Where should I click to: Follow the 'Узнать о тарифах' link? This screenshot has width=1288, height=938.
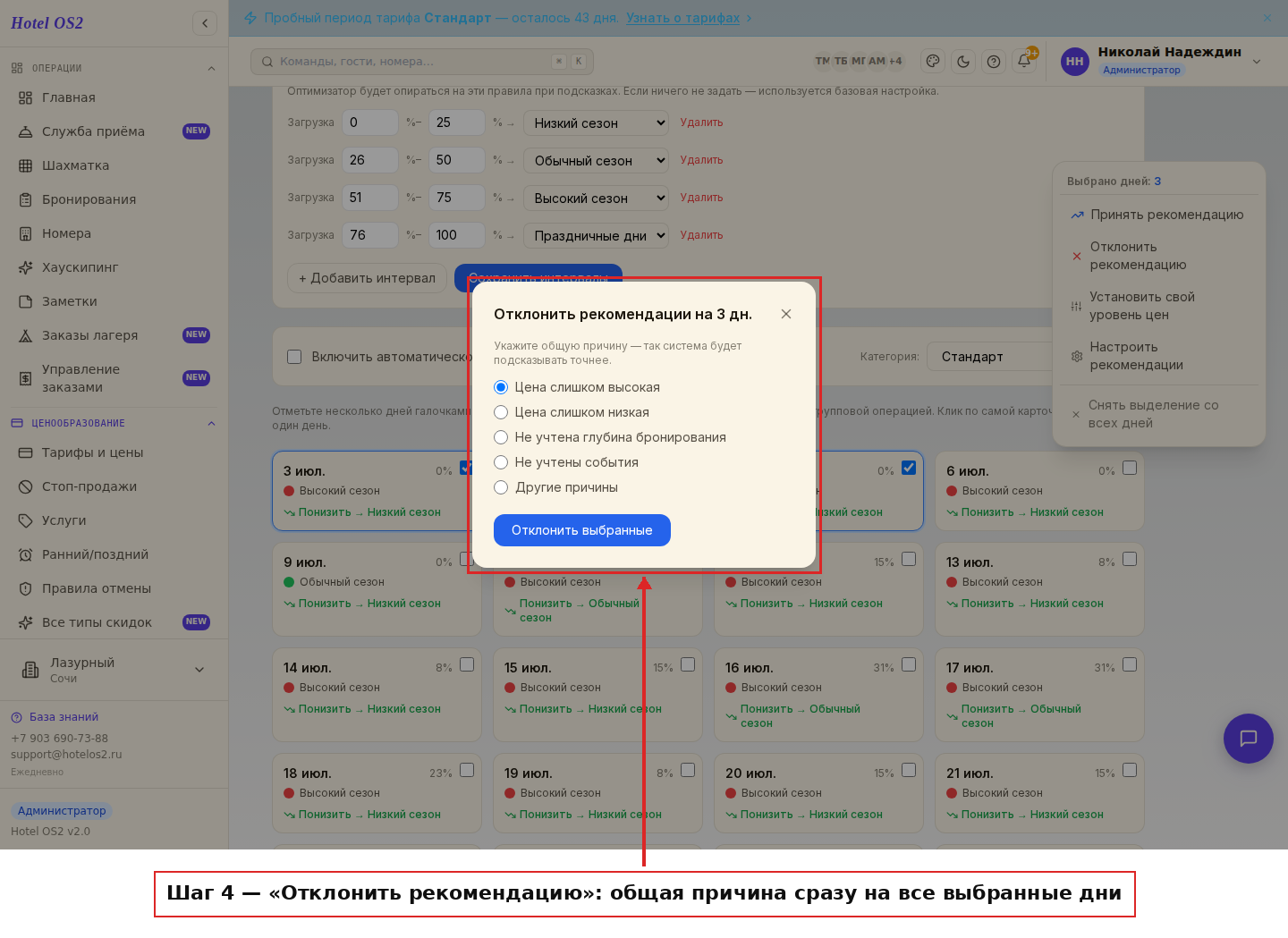click(x=683, y=18)
